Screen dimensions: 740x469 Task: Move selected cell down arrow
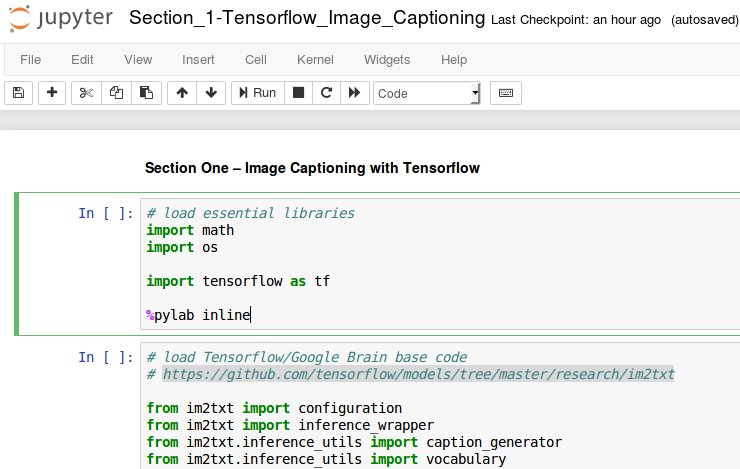click(210, 93)
